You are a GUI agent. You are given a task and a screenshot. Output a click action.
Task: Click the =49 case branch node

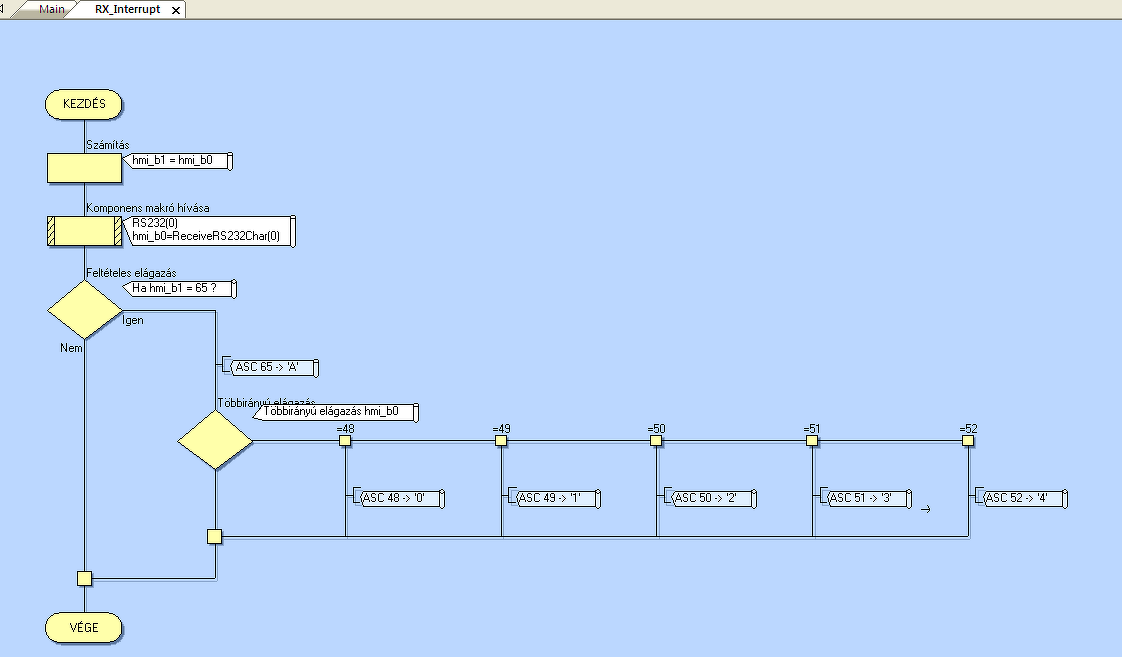[501, 441]
